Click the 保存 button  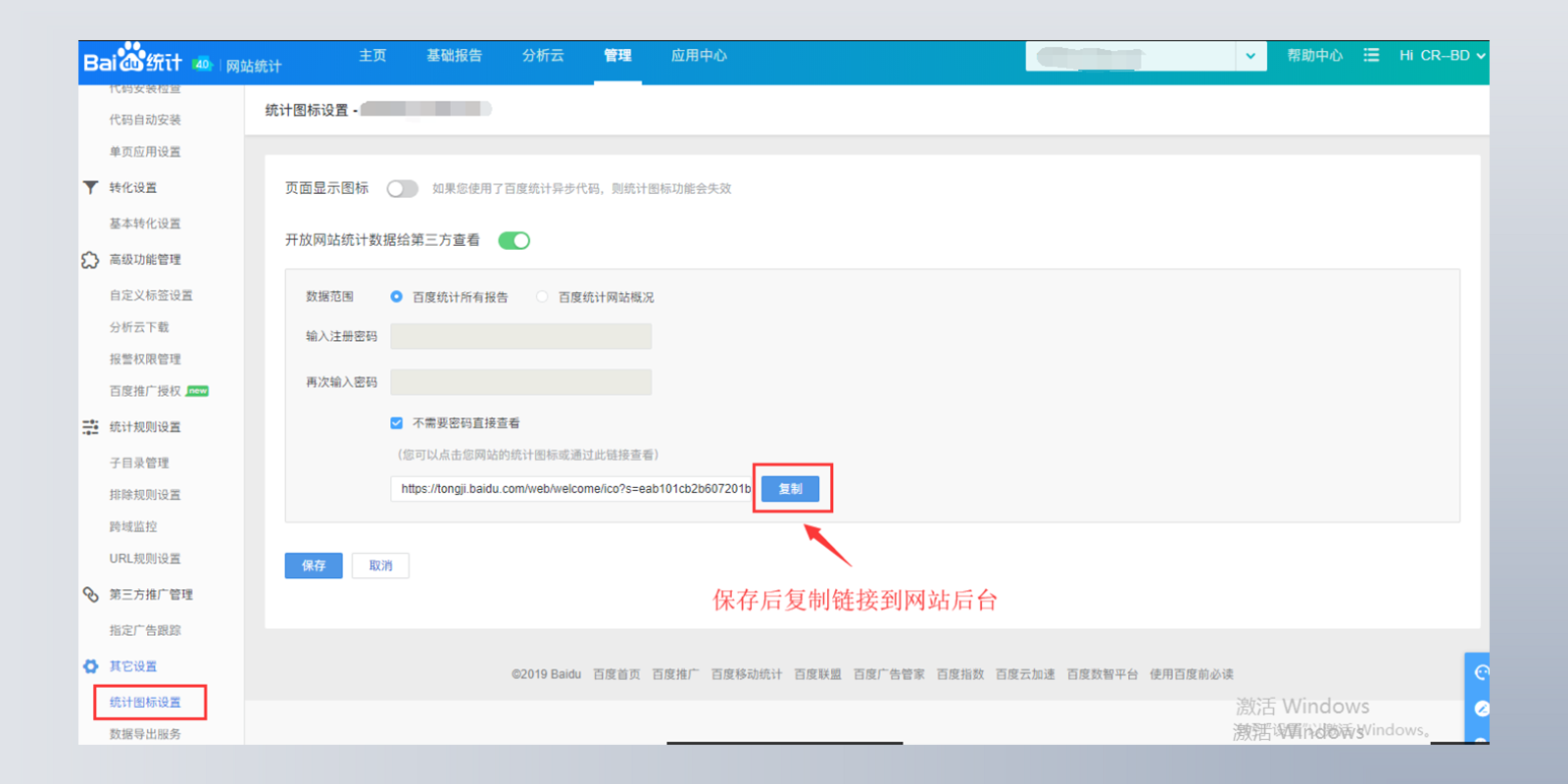click(314, 565)
